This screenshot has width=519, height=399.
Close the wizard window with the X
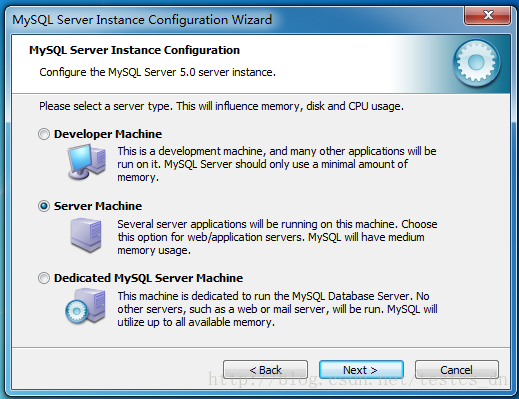(x=487, y=15)
